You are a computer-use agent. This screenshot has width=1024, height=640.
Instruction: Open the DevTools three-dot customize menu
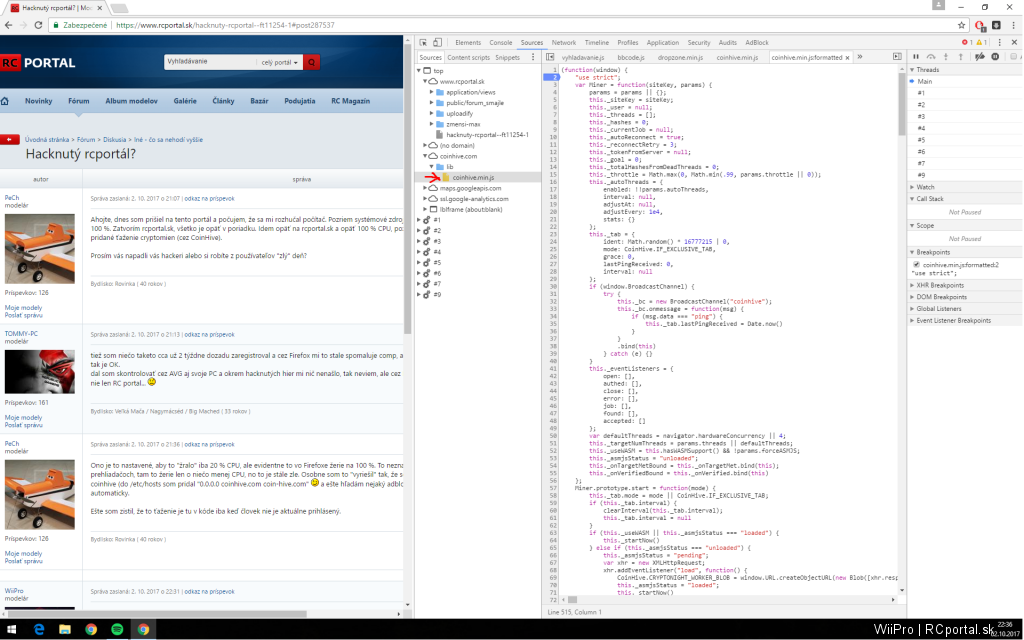(x=1000, y=42)
